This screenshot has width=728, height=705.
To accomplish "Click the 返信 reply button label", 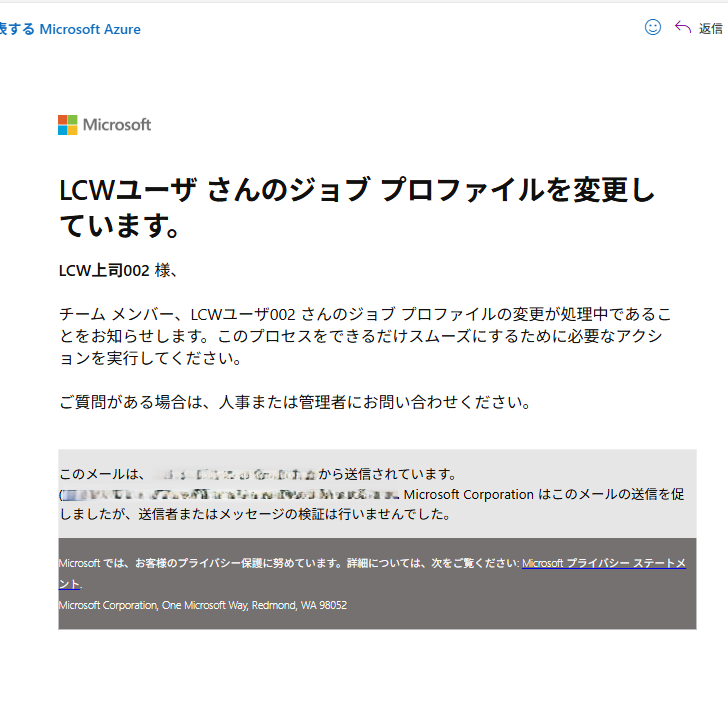I will (711, 29).
